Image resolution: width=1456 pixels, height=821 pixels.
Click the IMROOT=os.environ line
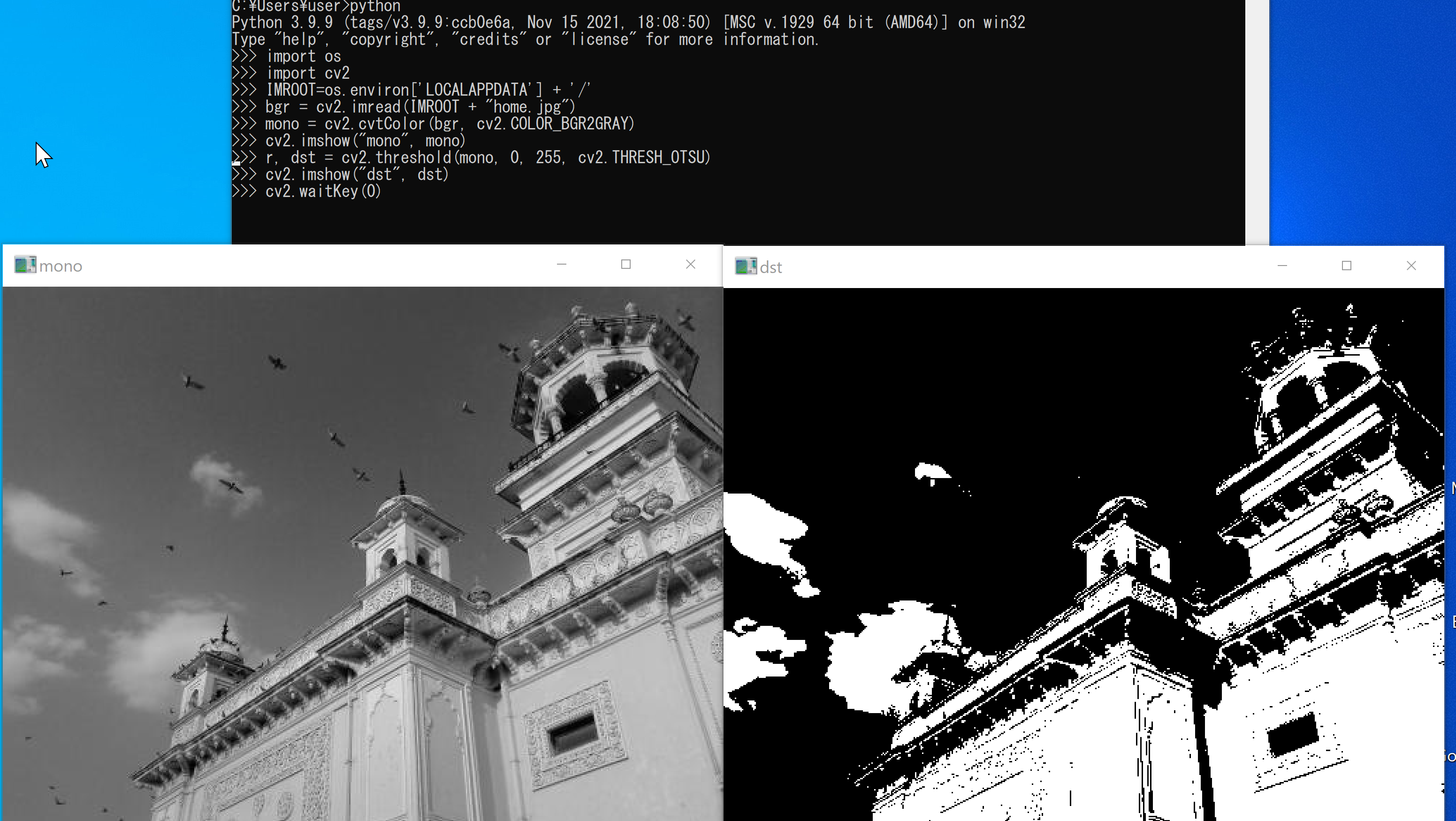click(412, 91)
